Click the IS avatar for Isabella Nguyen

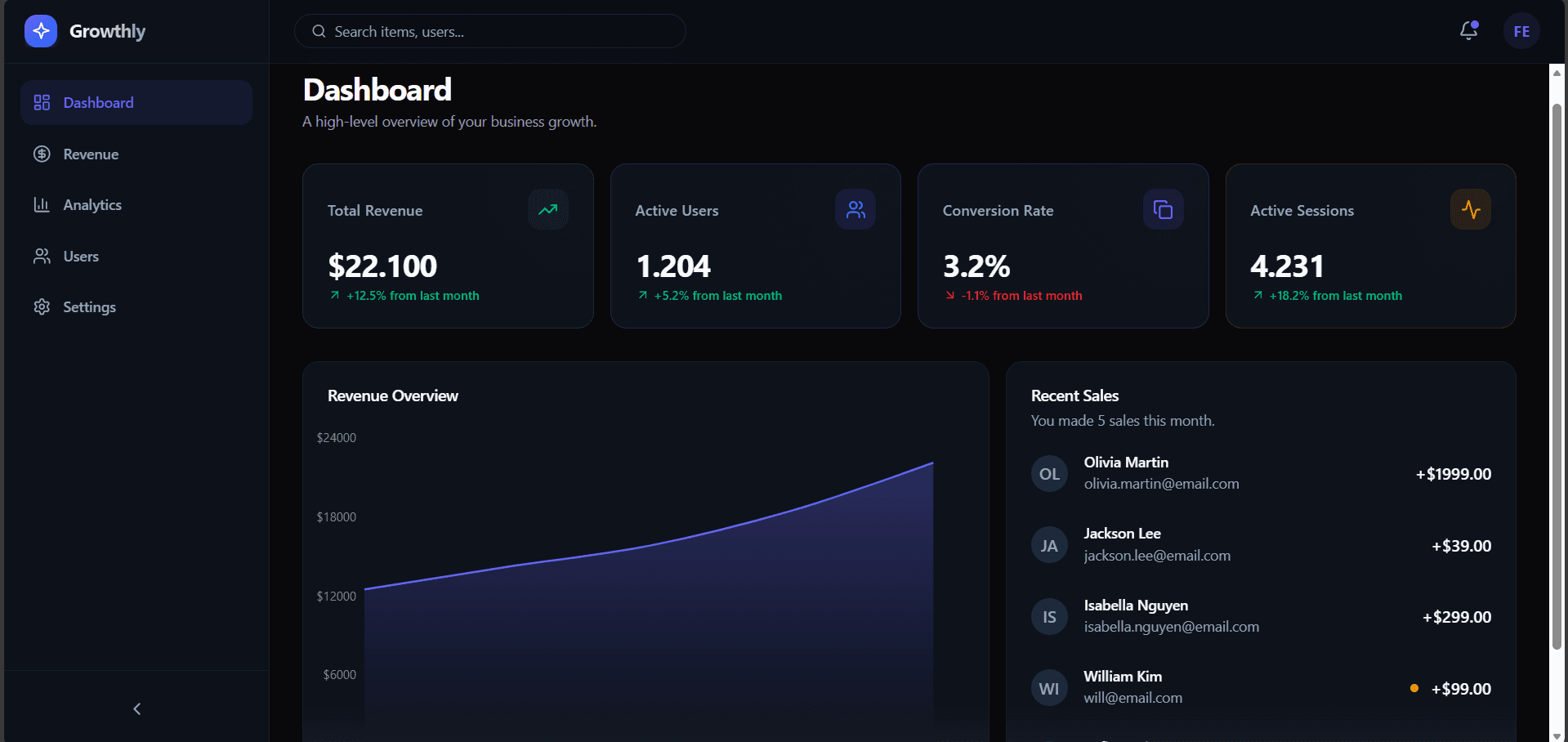pos(1049,617)
